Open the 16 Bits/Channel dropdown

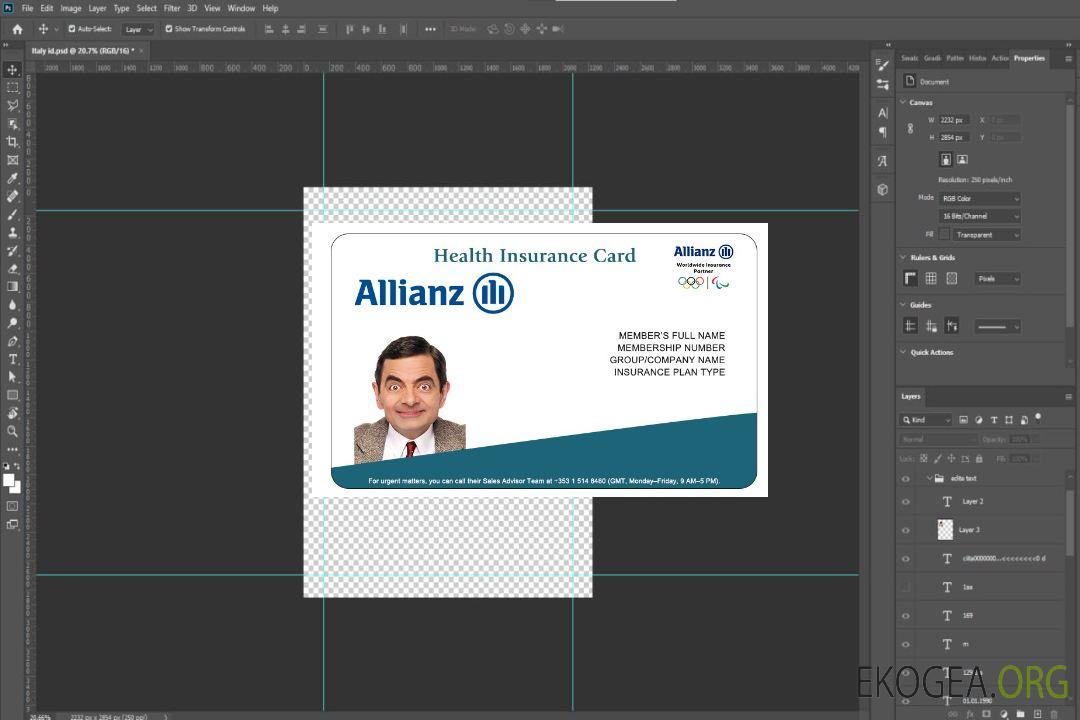pos(980,216)
